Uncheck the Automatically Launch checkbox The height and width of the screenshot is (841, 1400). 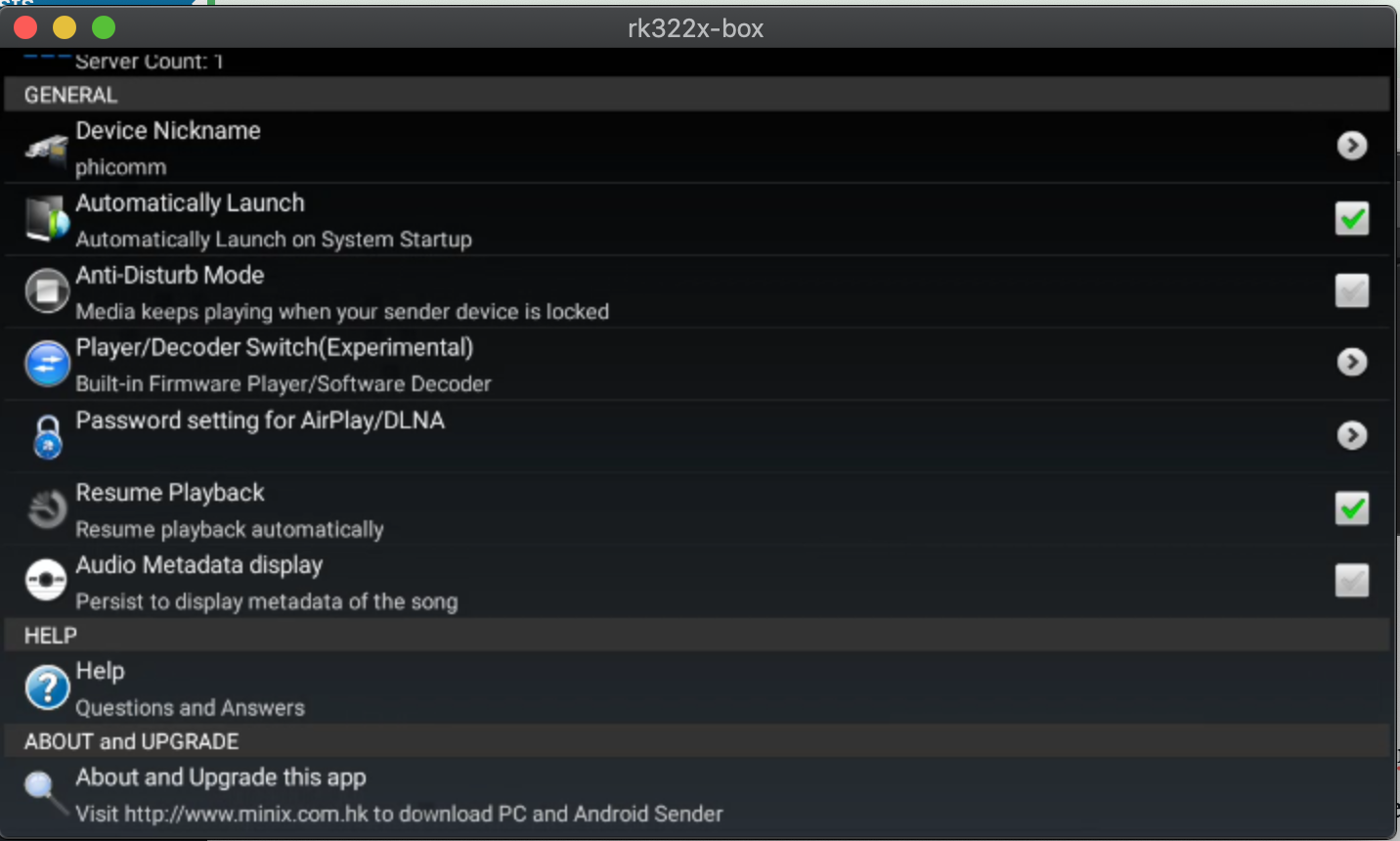click(x=1352, y=218)
